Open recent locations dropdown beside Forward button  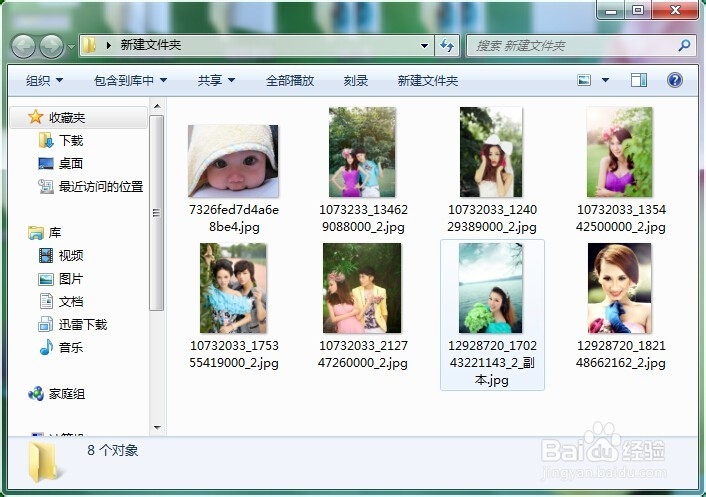point(71,46)
